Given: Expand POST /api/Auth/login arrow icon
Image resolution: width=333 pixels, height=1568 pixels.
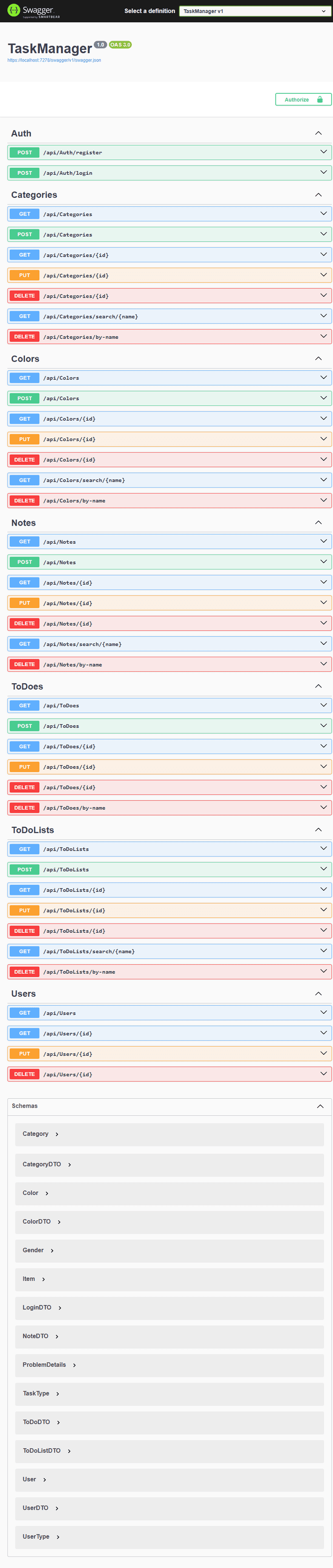Looking at the screenshot, I should [323, 173].
